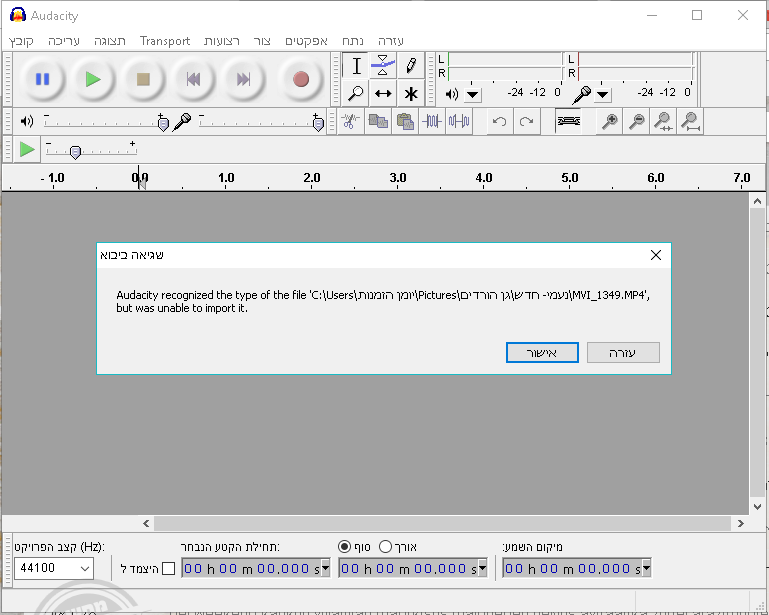Image resolution: width=769 pixels, height=615 pixels.
Task: Click the recording volume slider handle
Action: point(318,124)
